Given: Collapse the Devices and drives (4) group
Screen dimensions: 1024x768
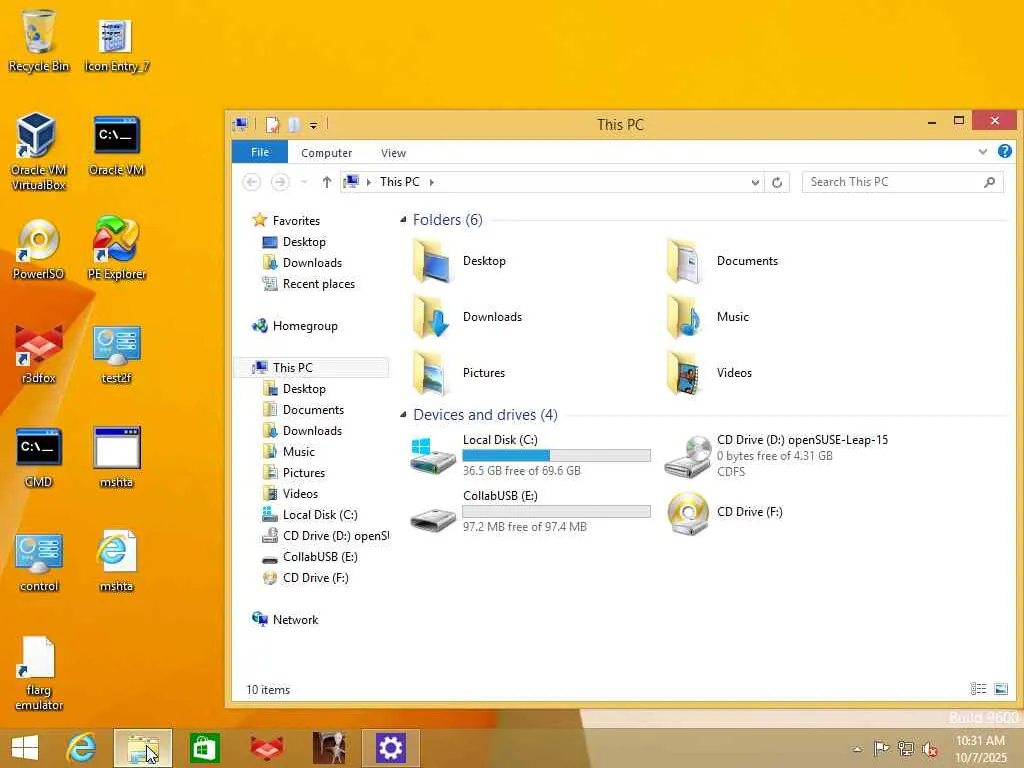Looking at the screenshot, I should [403, 415].
